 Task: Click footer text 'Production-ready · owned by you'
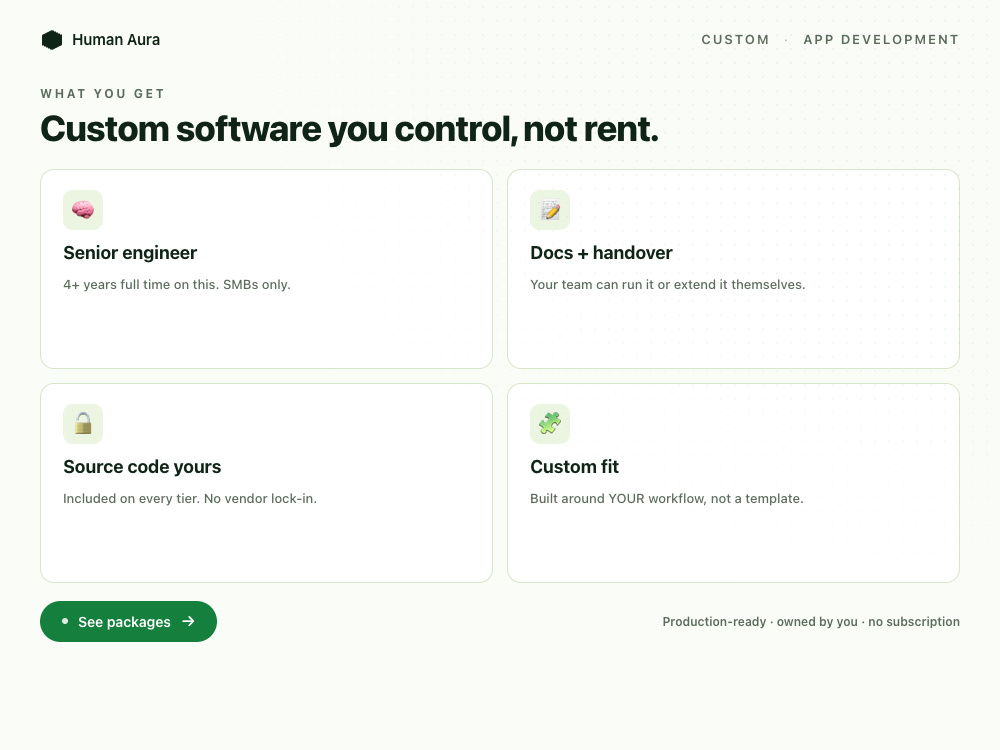(x=760, y=622)
